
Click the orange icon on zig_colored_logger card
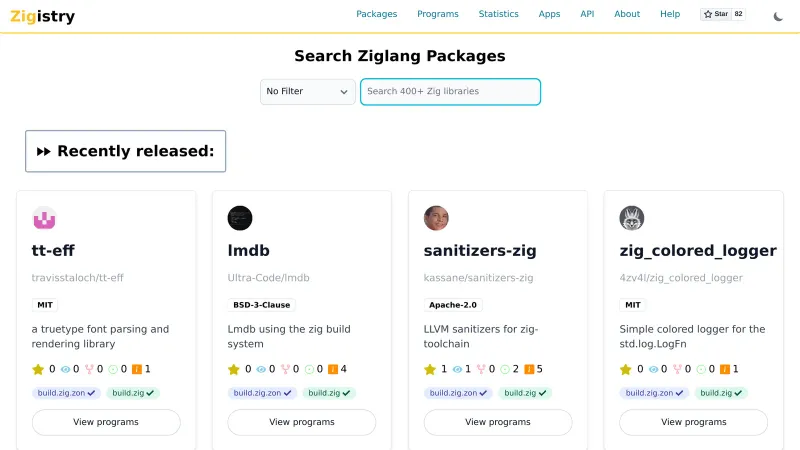point(724,369)
